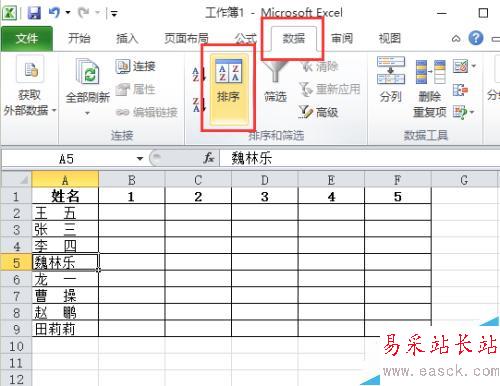Open the data validation dropdown arrow
500x386 pixels.
pos(473,66)
